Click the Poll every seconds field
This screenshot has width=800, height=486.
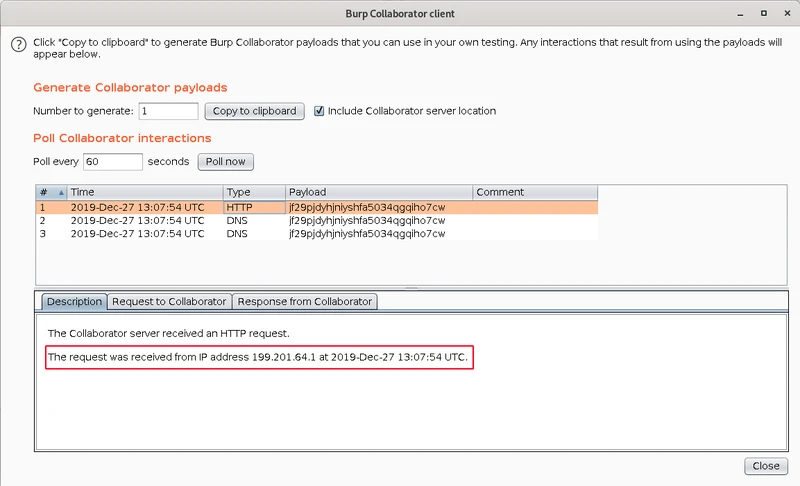point(113,162)
